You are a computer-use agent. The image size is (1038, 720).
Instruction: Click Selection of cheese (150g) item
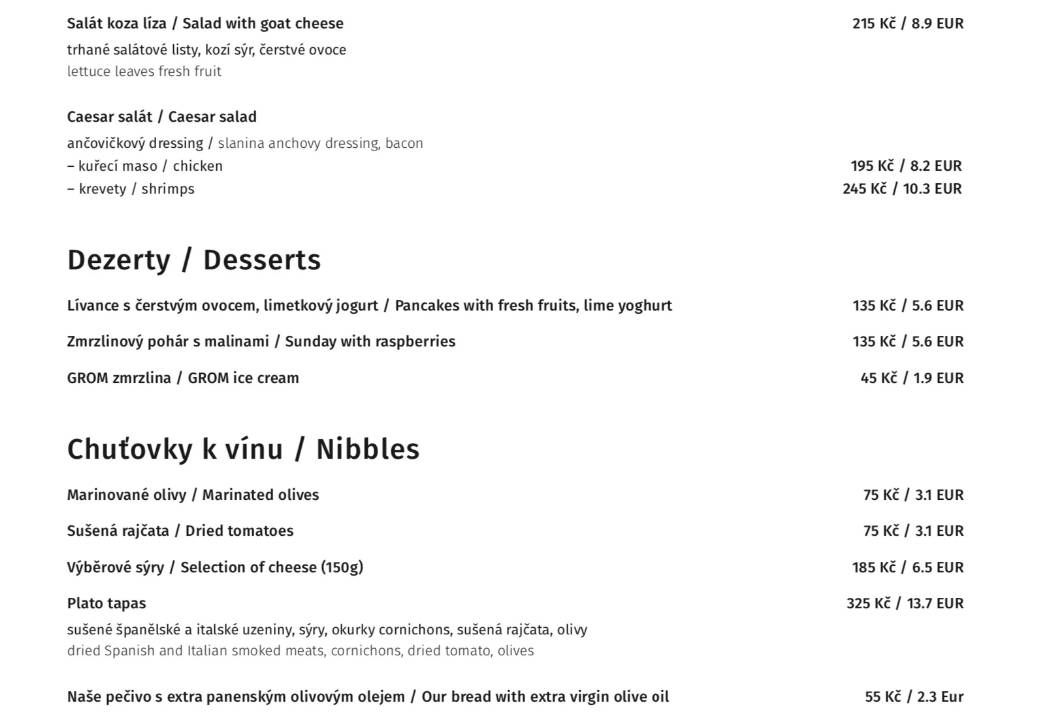coord(215,567)
